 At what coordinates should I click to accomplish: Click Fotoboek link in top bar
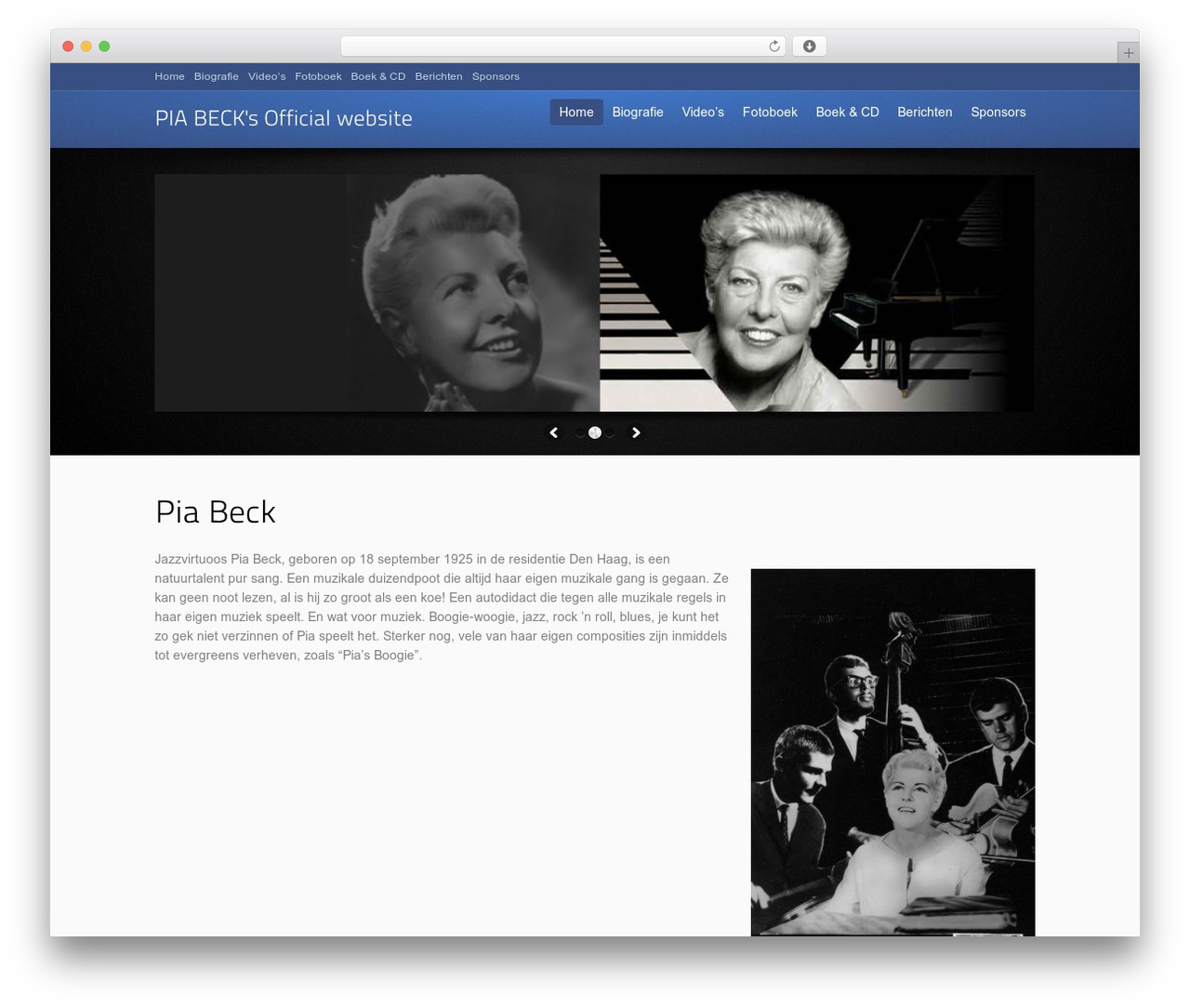(x=318, y=76)
